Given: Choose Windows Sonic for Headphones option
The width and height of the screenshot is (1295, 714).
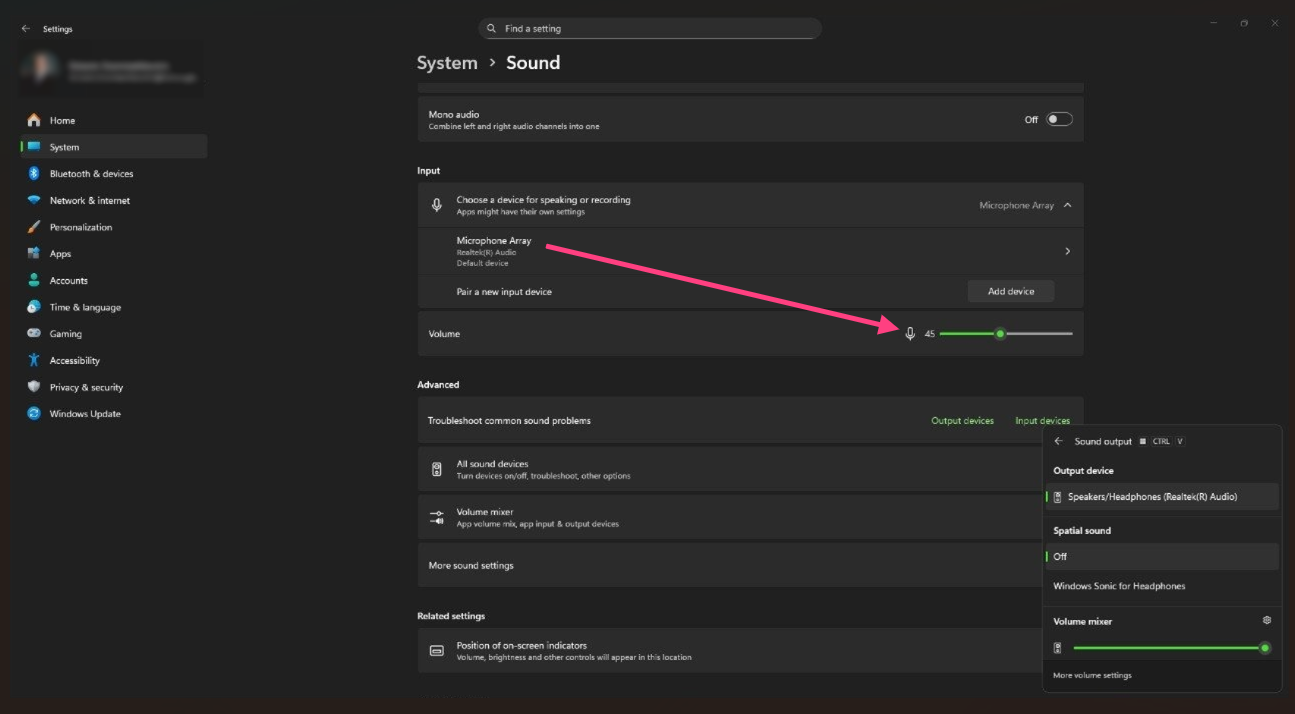Looking at the screenshot, I should [1119, 586].
